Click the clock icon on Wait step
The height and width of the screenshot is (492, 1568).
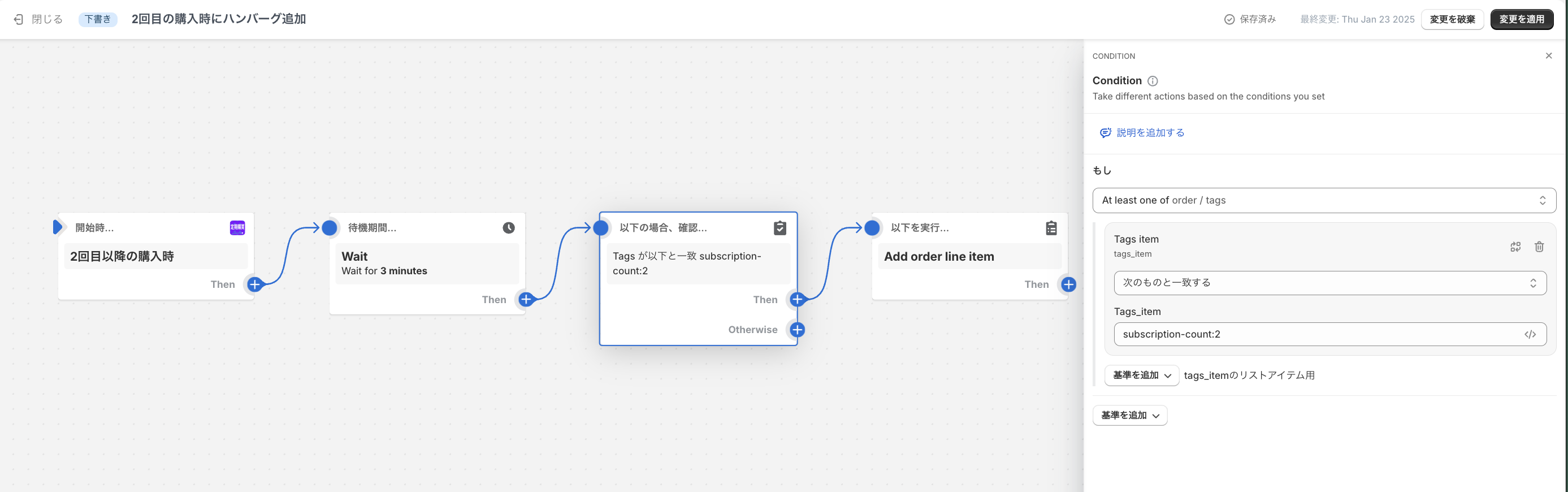coord(508,228)
